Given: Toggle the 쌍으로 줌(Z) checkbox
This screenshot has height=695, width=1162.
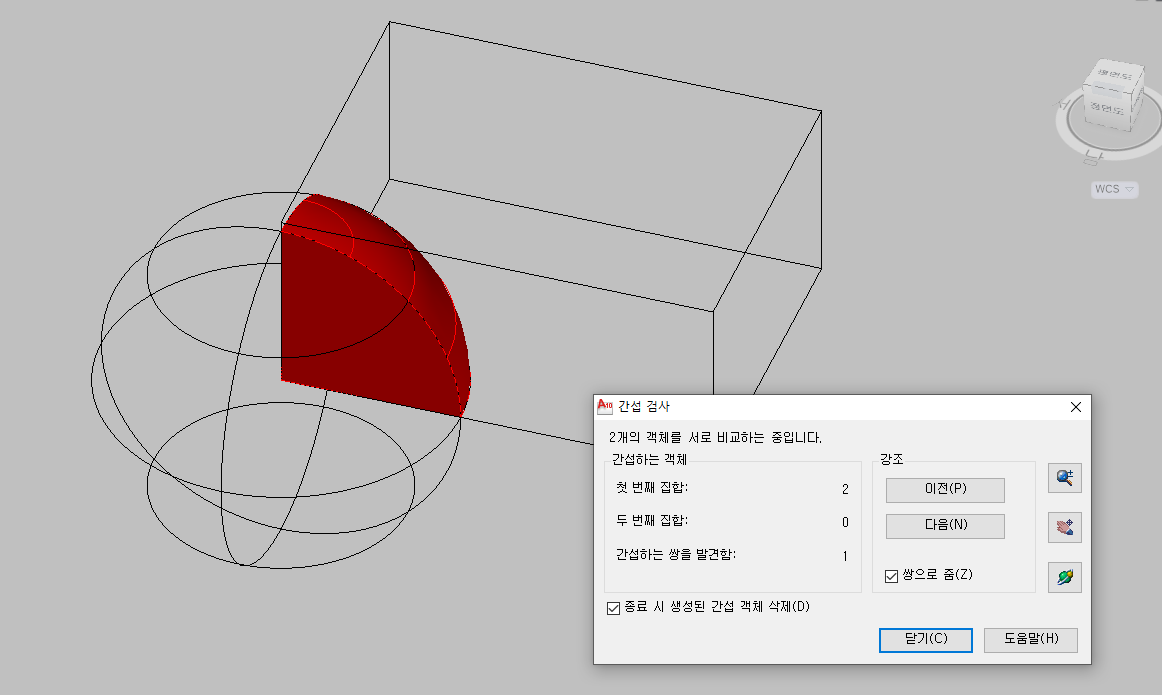Looking at the screenshot, I should [892, 576].
